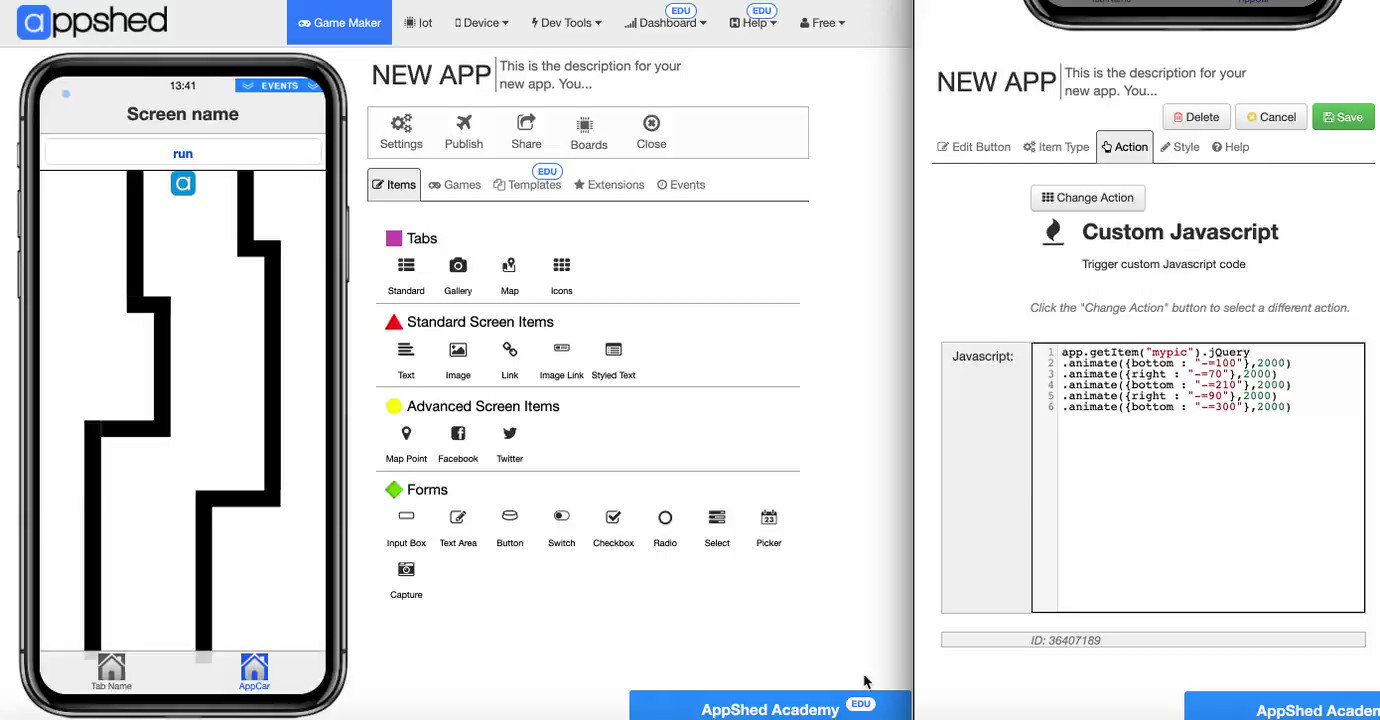Open the Dashboard dropdown

pos(664,22)
